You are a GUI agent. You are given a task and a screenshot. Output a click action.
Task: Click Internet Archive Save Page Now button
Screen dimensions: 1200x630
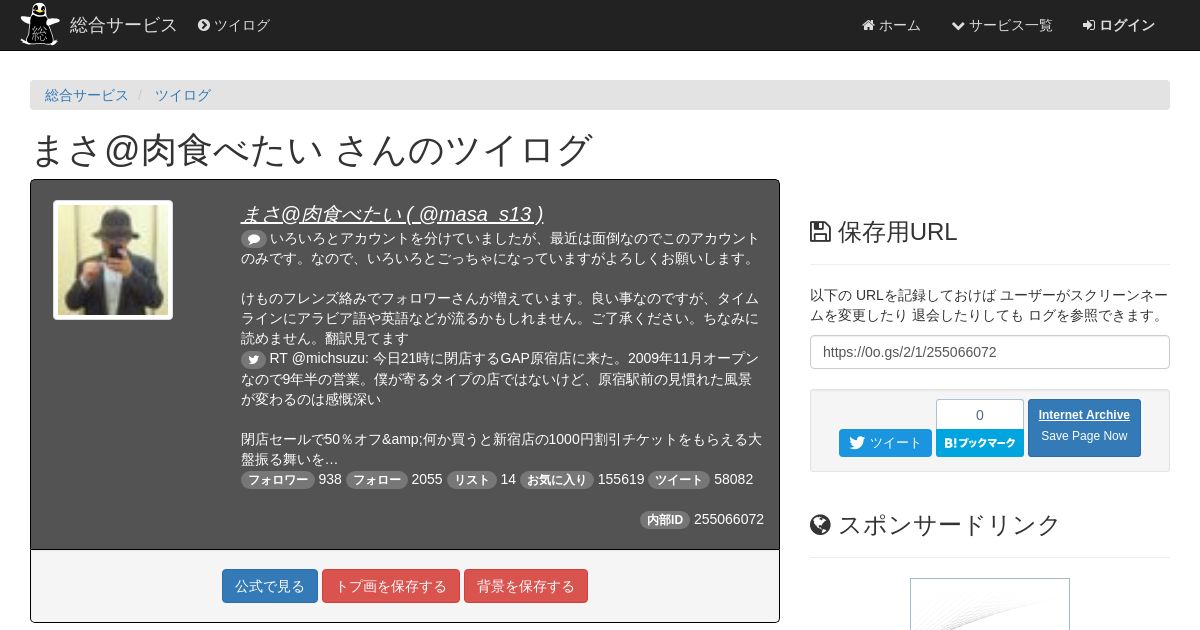[x=1084, y=428]
